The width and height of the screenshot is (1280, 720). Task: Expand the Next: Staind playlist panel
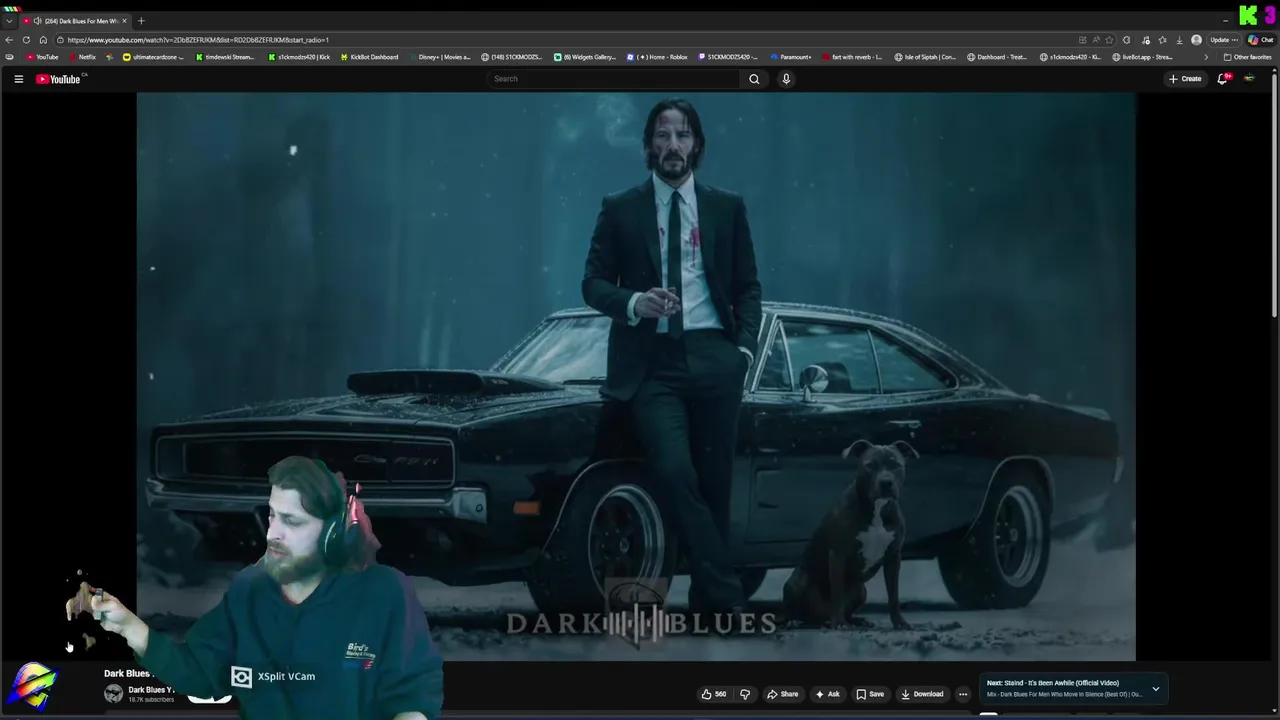(x=1155, y=688)
